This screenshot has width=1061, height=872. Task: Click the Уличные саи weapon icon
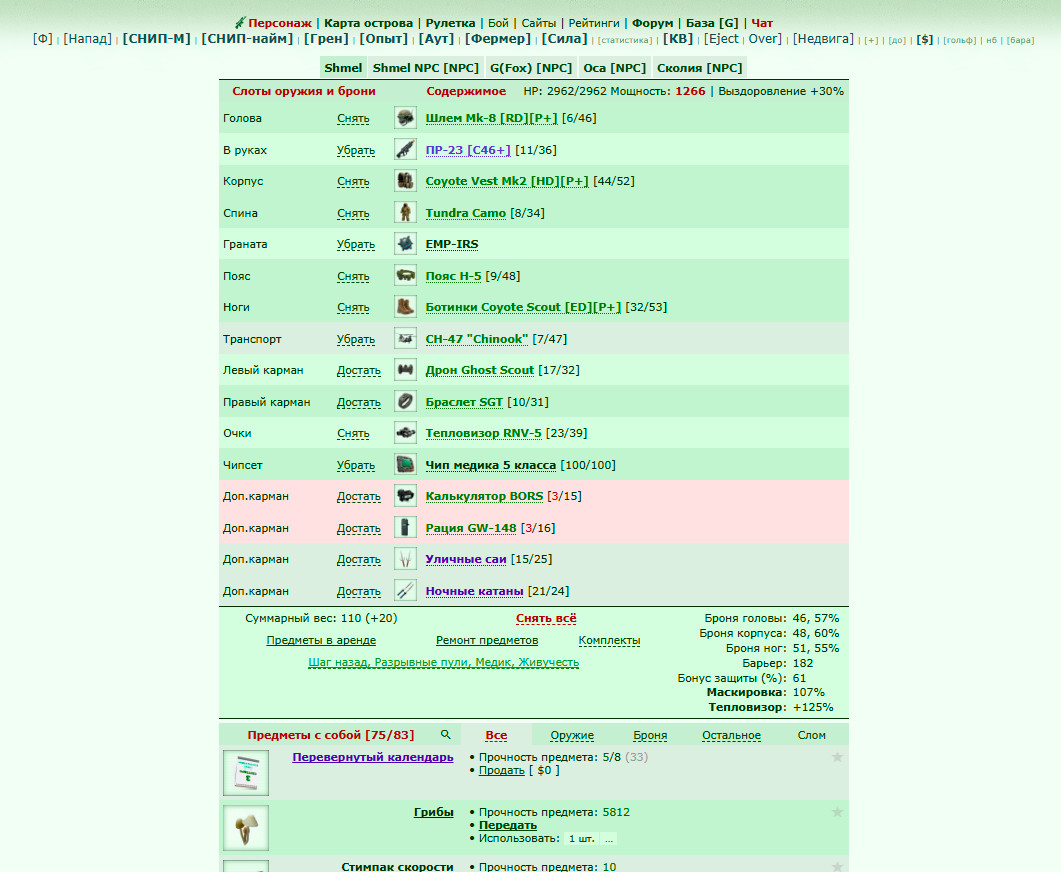405,559
